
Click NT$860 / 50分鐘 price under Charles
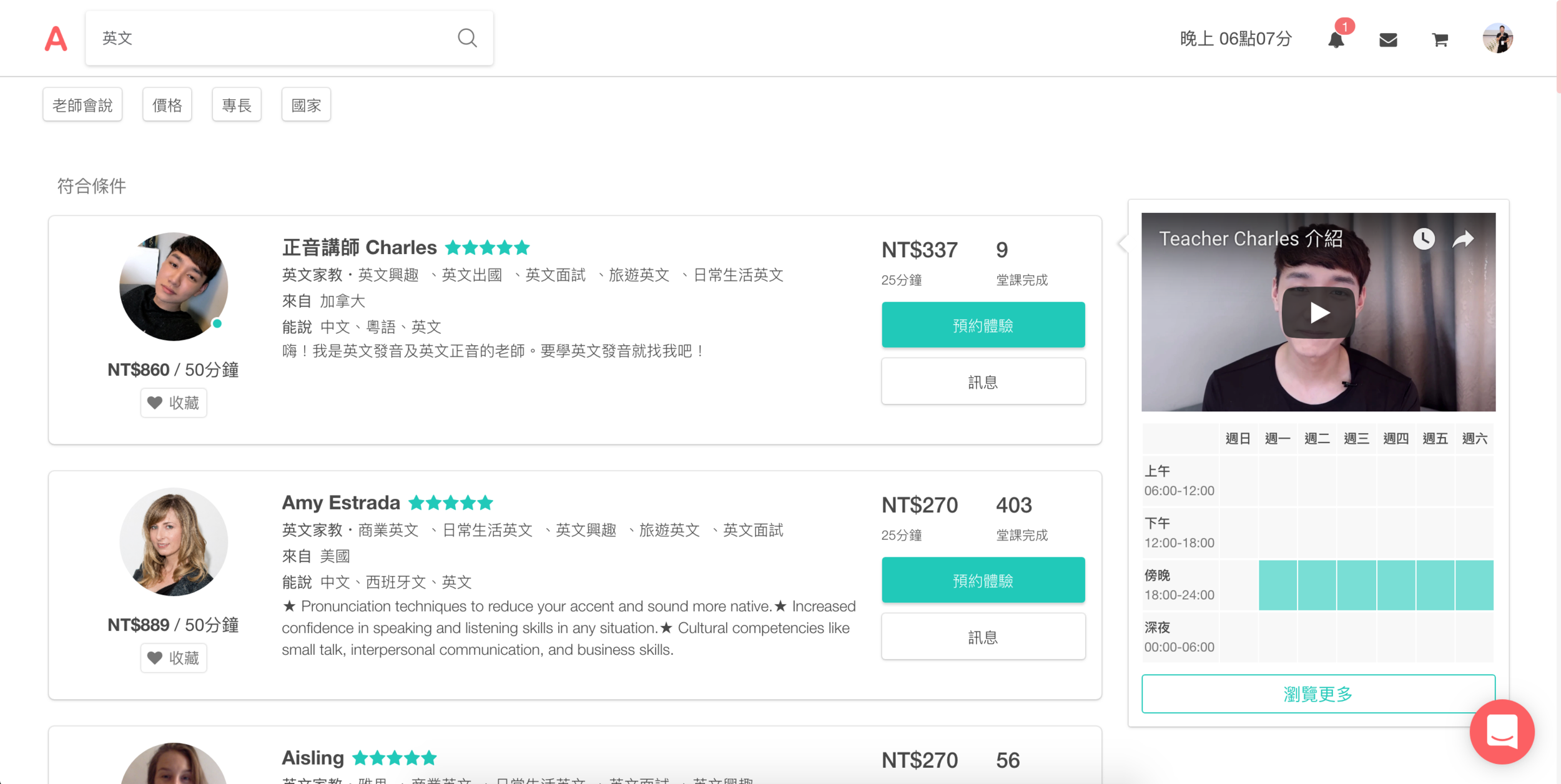173,370
